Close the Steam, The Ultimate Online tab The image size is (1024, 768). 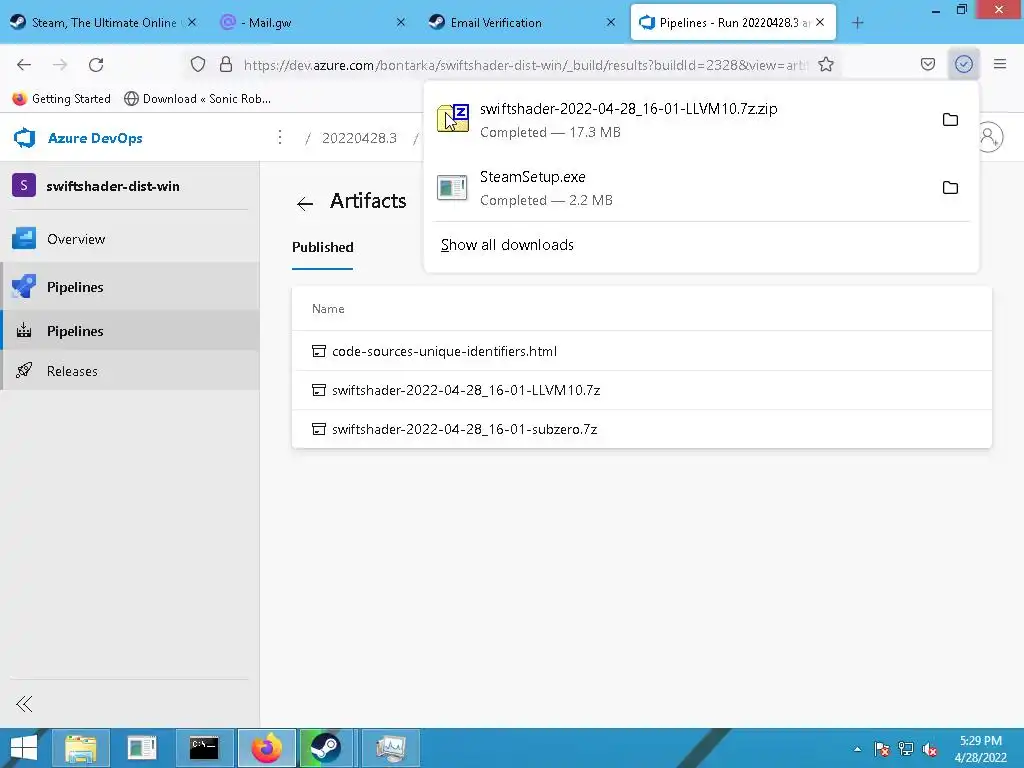click(x=192, y=22)
